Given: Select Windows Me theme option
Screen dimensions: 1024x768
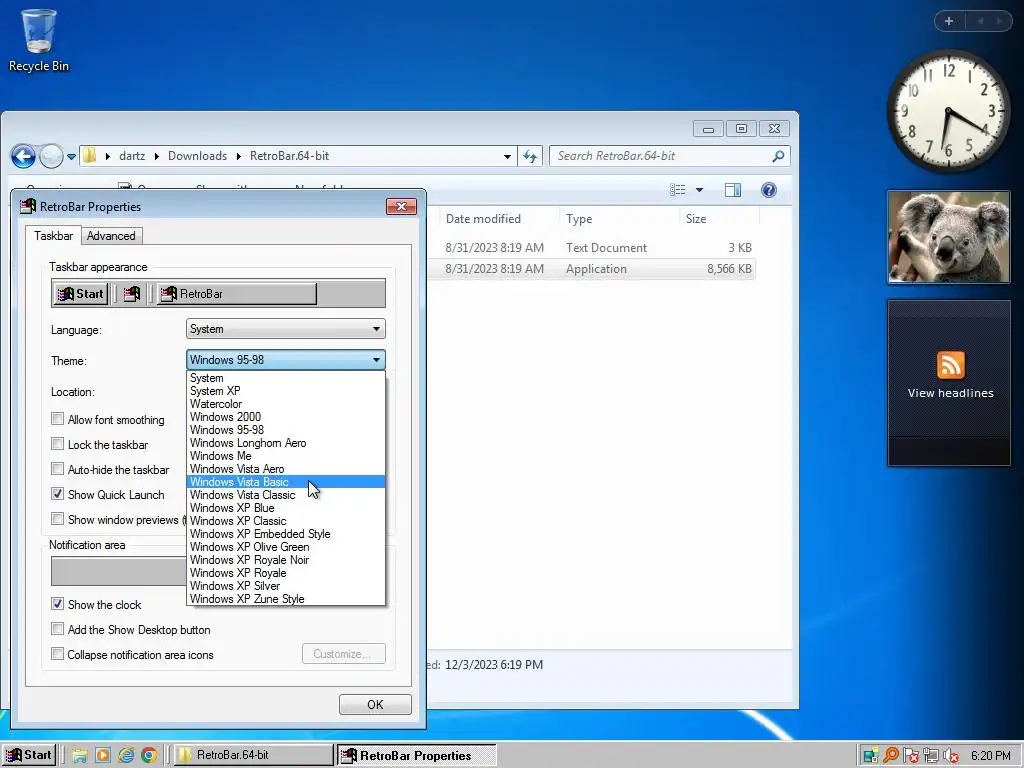Looking at the screenshot, I should [x=285, y=456].
